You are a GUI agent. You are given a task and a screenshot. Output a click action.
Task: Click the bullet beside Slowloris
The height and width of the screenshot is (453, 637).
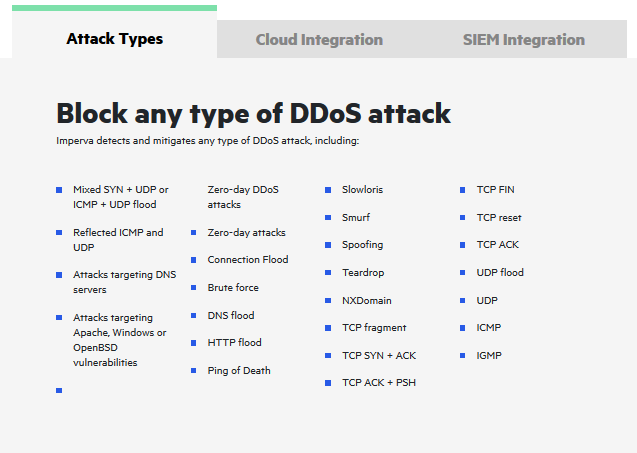327,190
